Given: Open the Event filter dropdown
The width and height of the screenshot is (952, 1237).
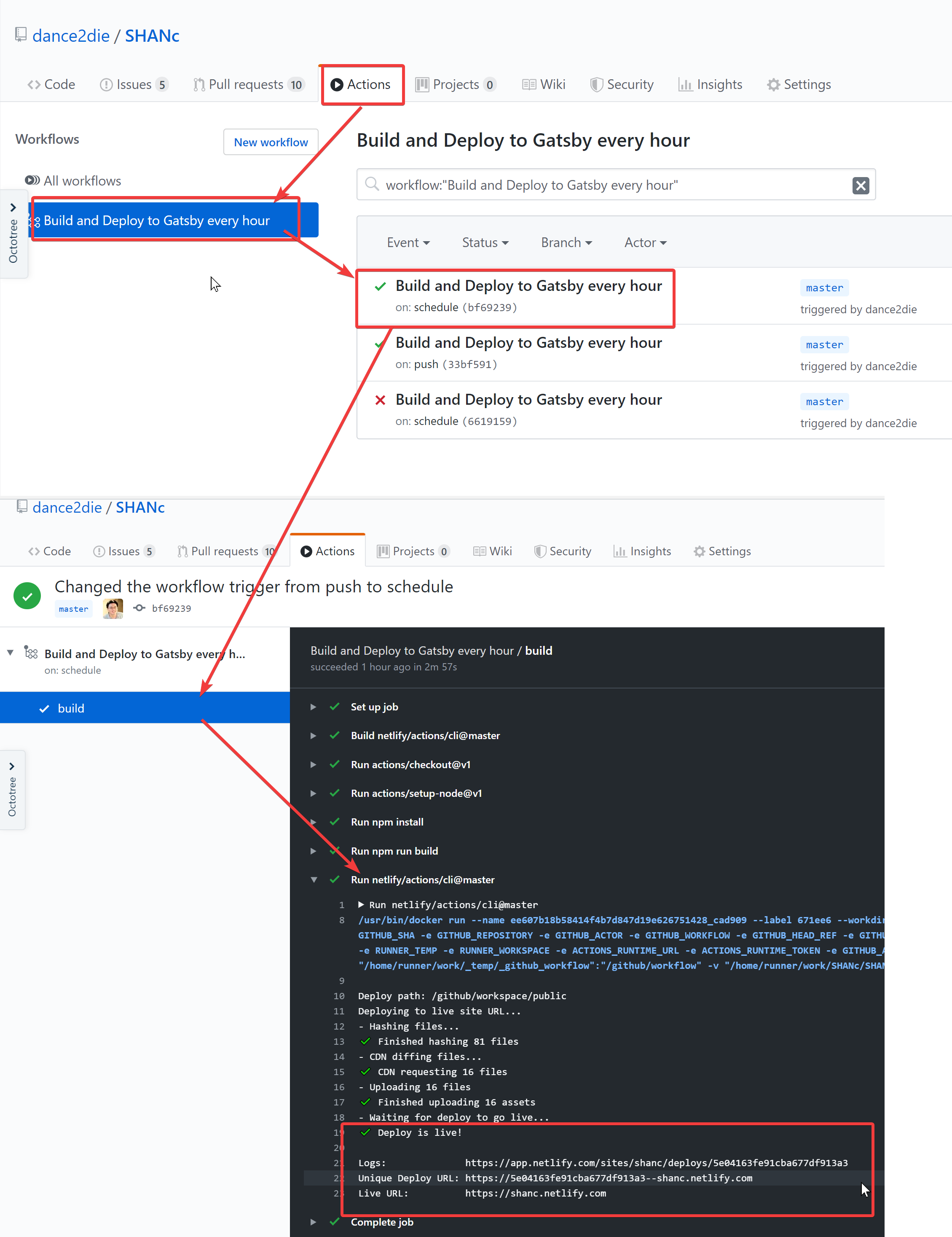Looking at the screenshot, I should click(408, 242).
